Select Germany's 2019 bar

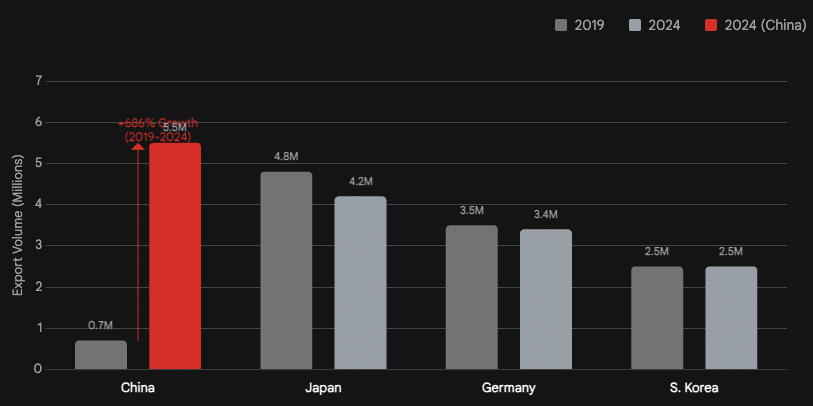[471, 297]
